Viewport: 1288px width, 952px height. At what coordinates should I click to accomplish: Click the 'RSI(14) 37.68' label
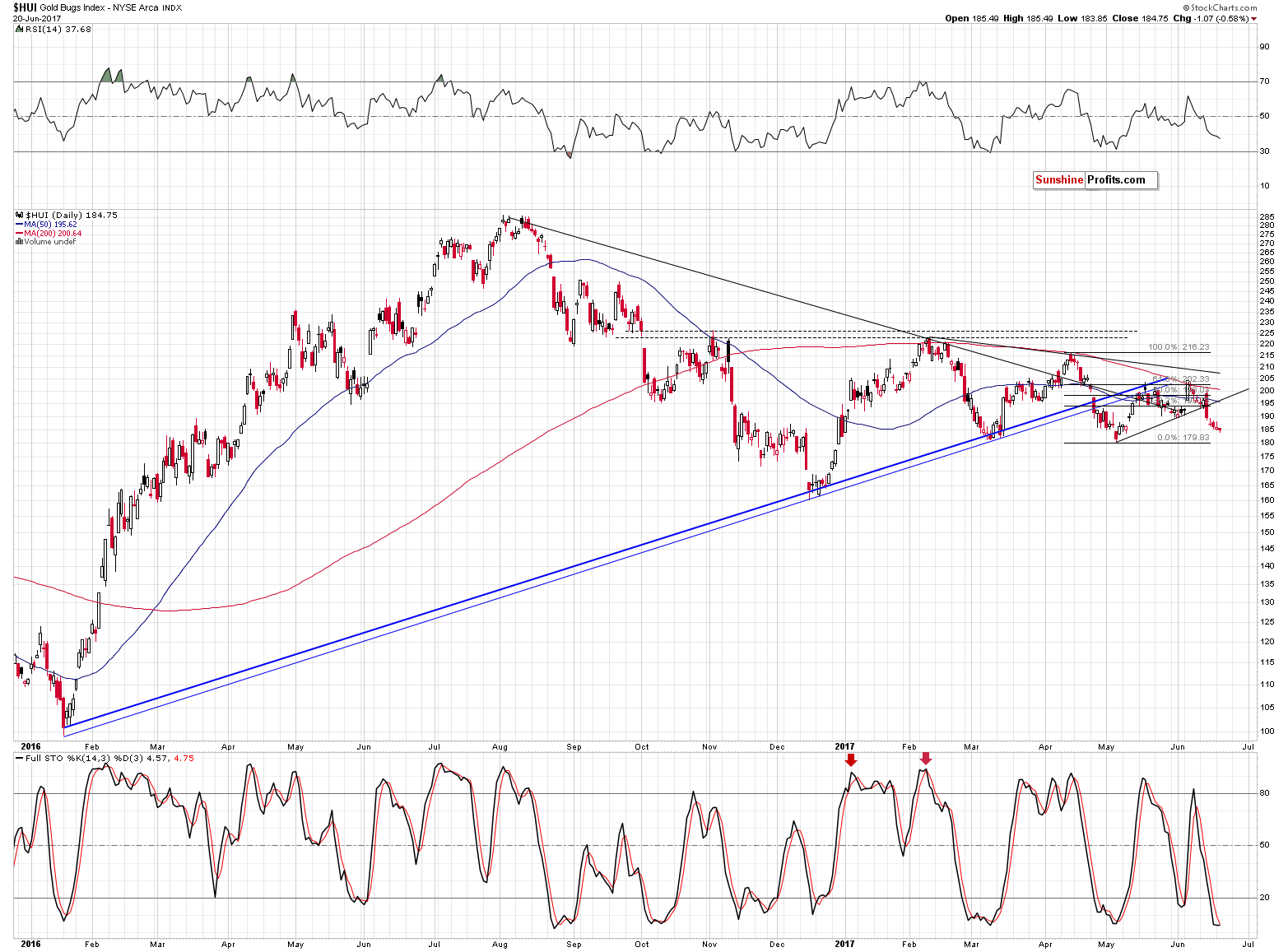tap(58, 29)
